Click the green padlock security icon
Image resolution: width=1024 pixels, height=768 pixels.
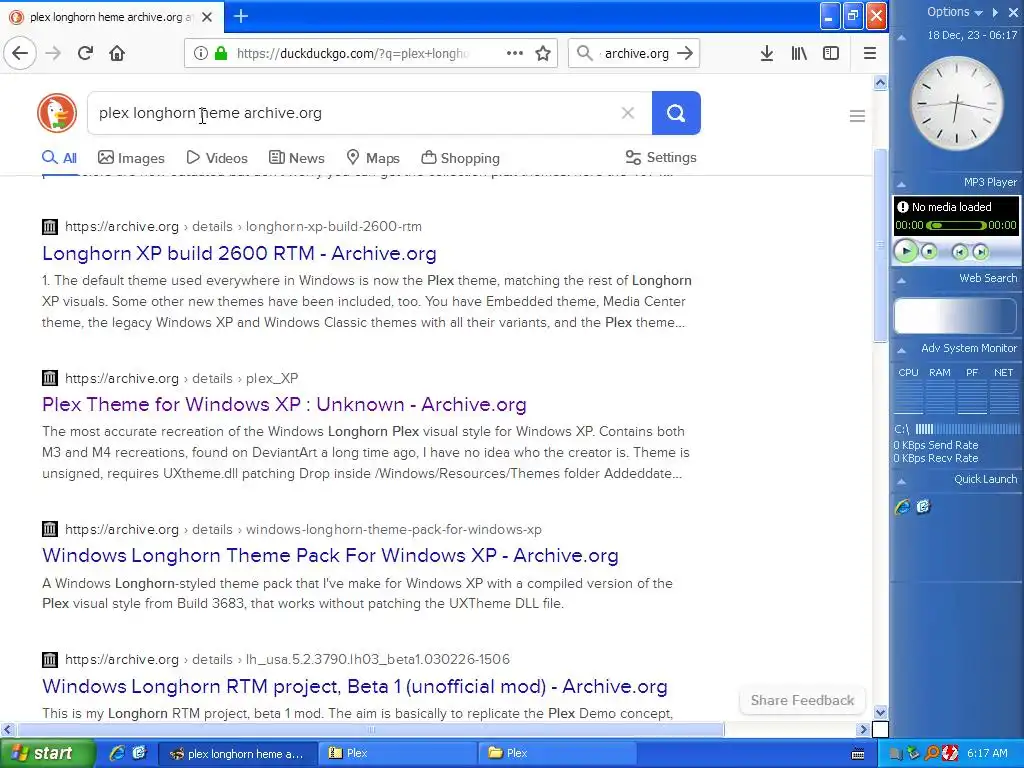point(221,54)
